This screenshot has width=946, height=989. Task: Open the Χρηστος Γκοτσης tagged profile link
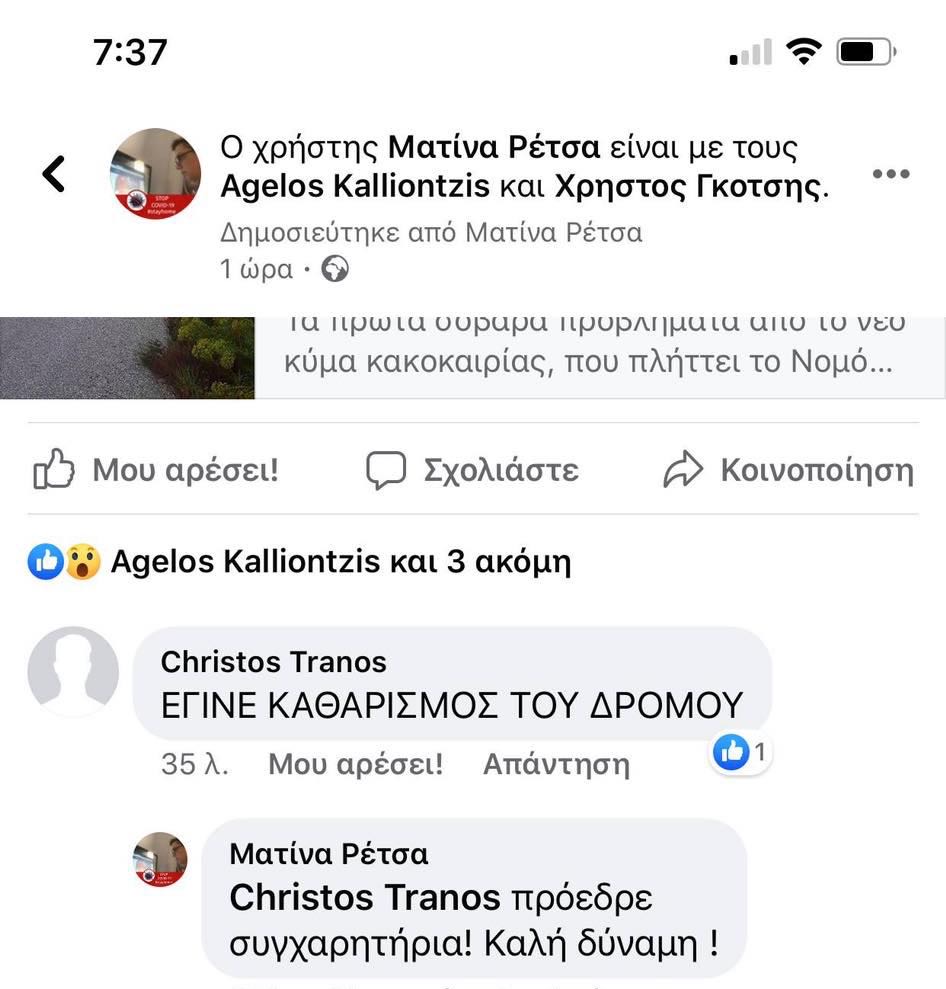pos(689,186)
